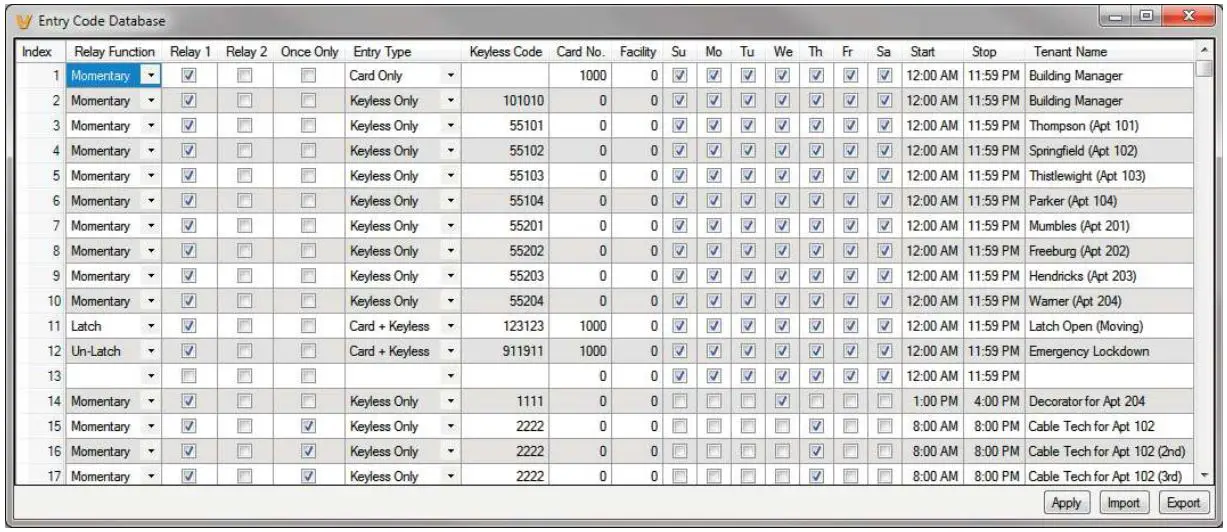Click Start time 1:00 PM for Decorator
Screen dimensions: 1227x532
[931, 401]
